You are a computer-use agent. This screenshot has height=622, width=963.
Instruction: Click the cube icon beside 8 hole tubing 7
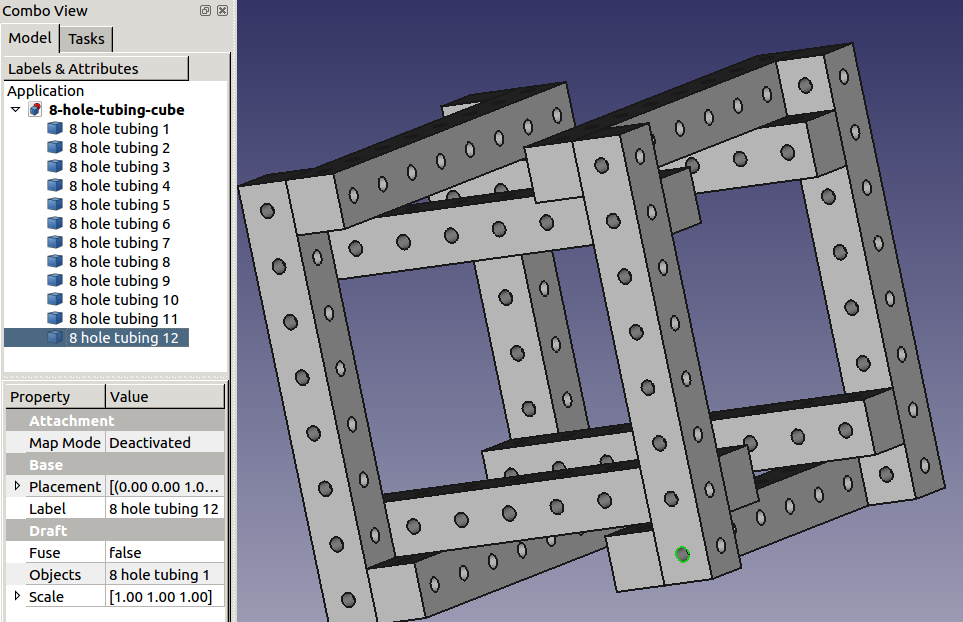[54, 242]
